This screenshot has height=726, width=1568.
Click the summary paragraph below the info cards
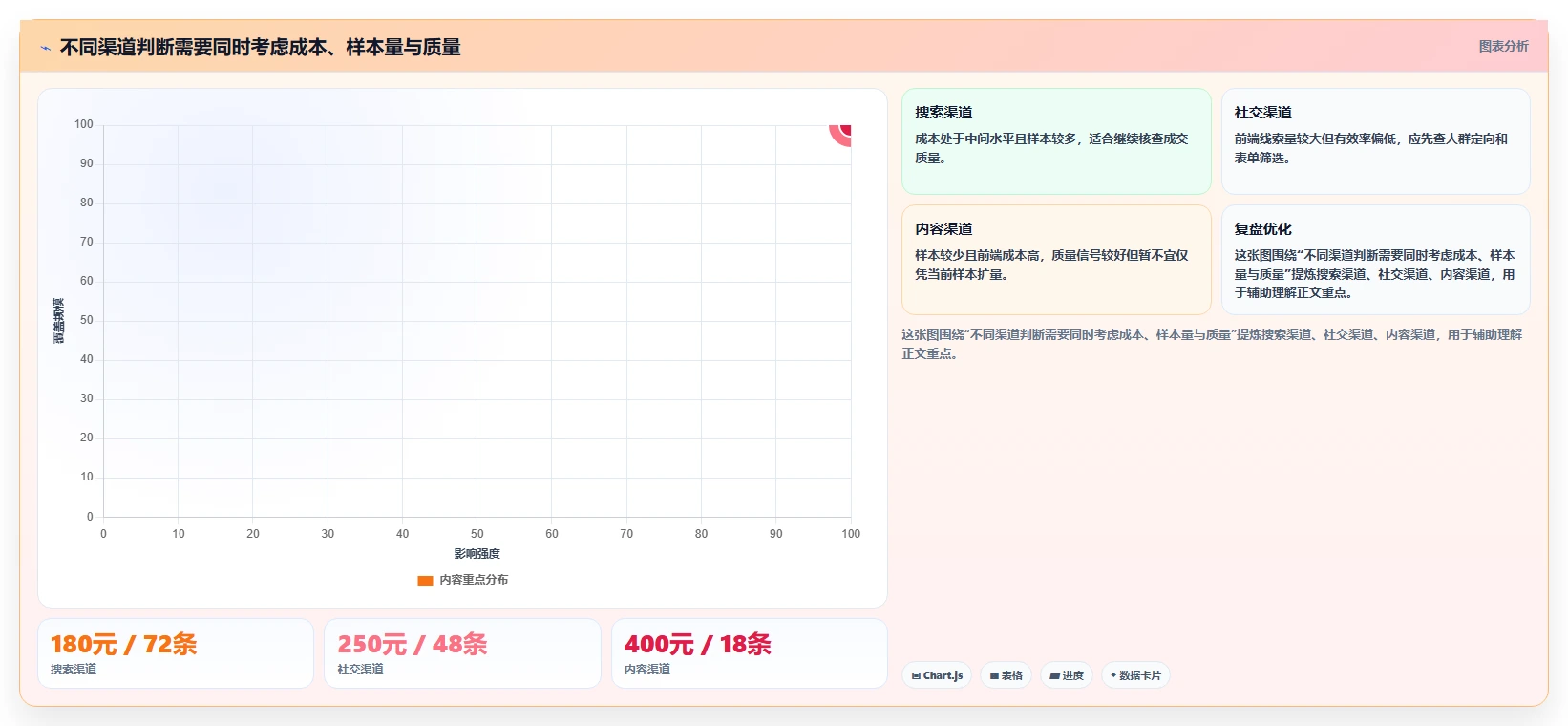coord(1212,344)
